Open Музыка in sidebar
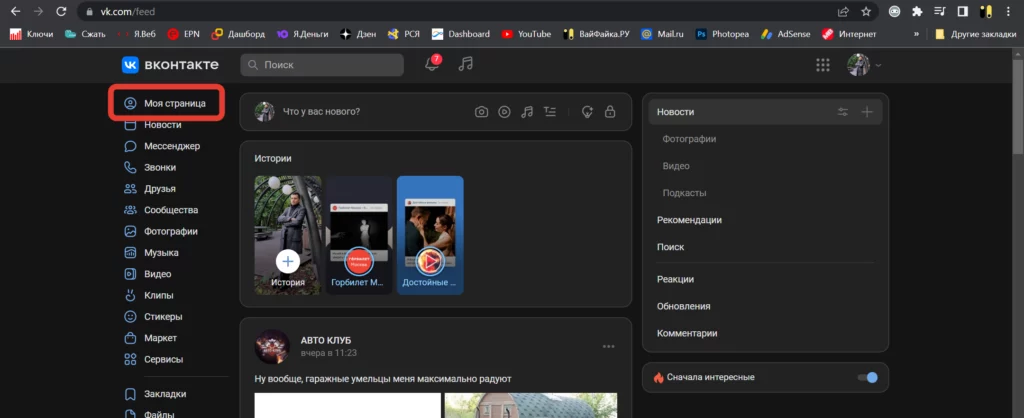The image size is (1024, 418). coord(152,252)
